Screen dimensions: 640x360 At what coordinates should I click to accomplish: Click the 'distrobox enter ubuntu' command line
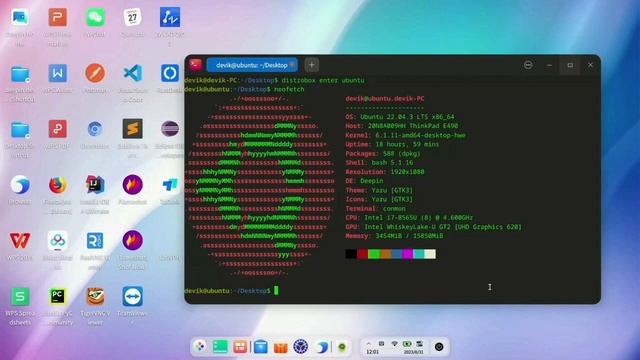point(274,80)
